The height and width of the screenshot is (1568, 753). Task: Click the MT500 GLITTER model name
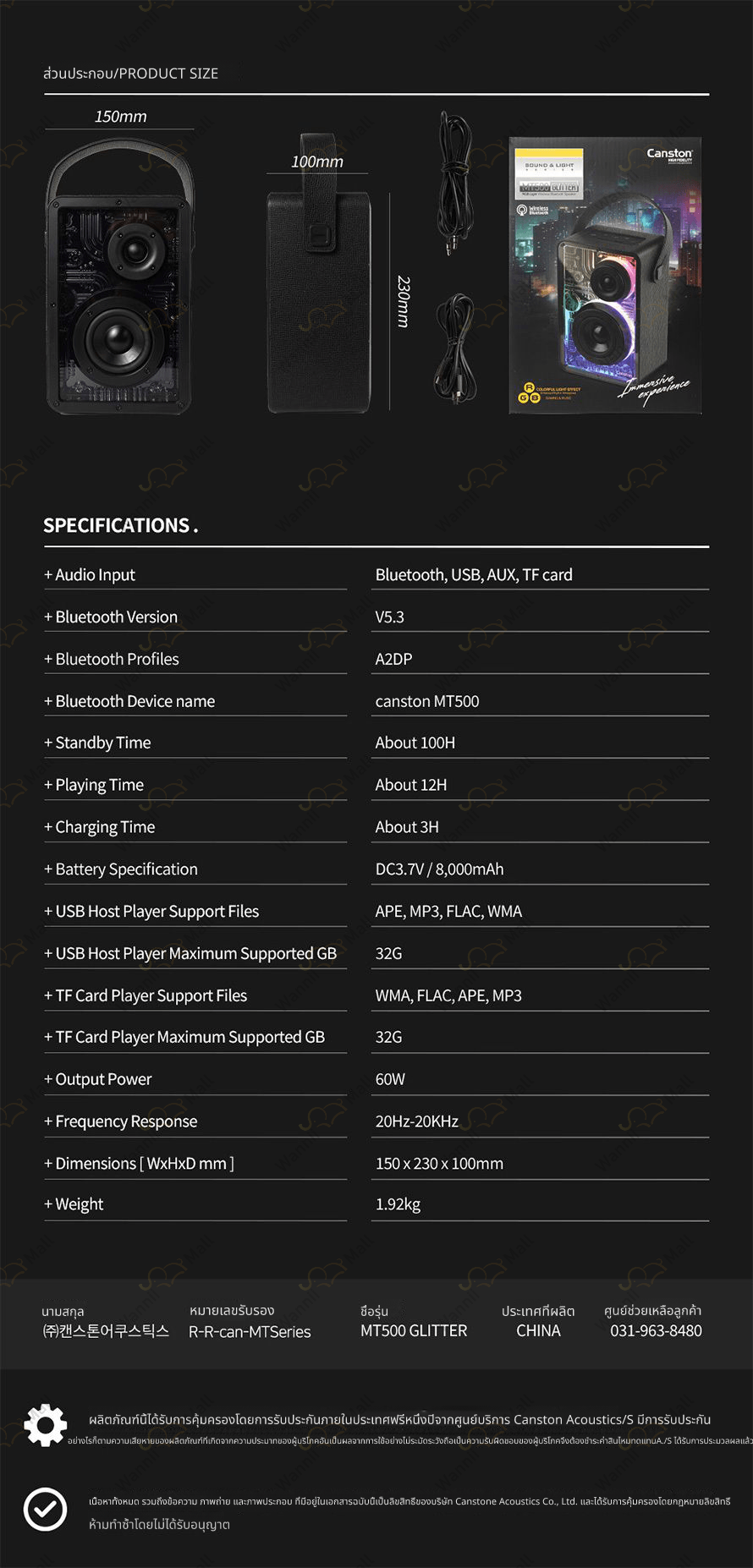(x=414, y=1330)
